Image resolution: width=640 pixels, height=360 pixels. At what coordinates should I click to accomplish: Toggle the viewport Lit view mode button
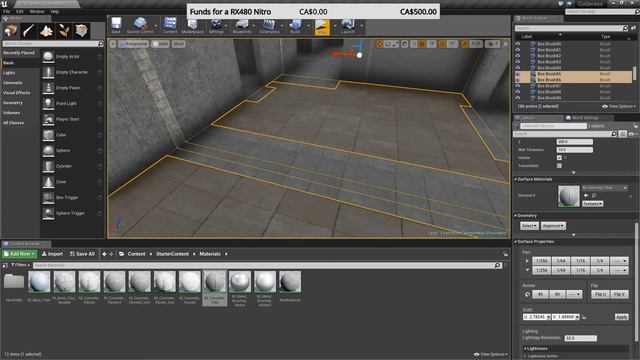click(x=160, y=44)
